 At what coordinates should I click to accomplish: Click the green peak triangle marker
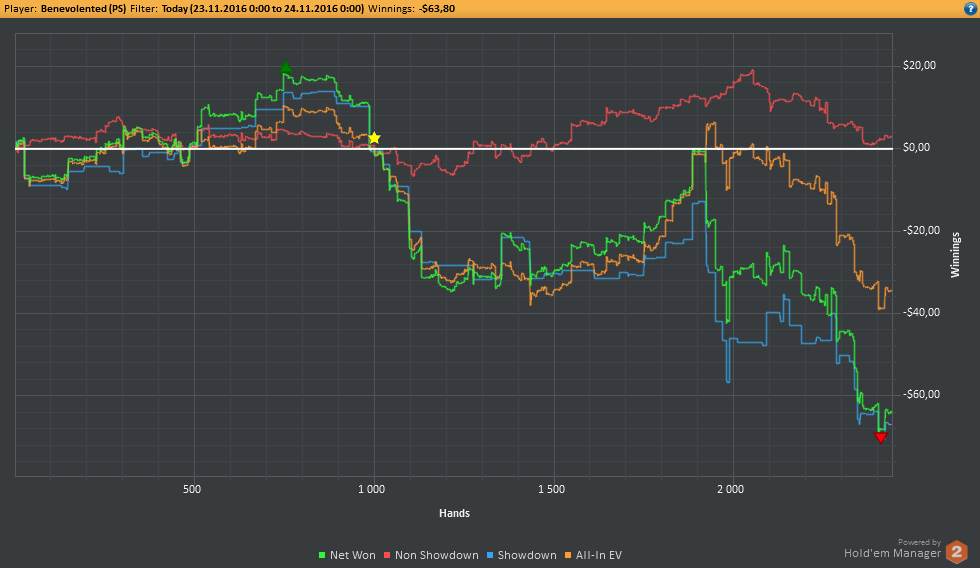point(286,67)
